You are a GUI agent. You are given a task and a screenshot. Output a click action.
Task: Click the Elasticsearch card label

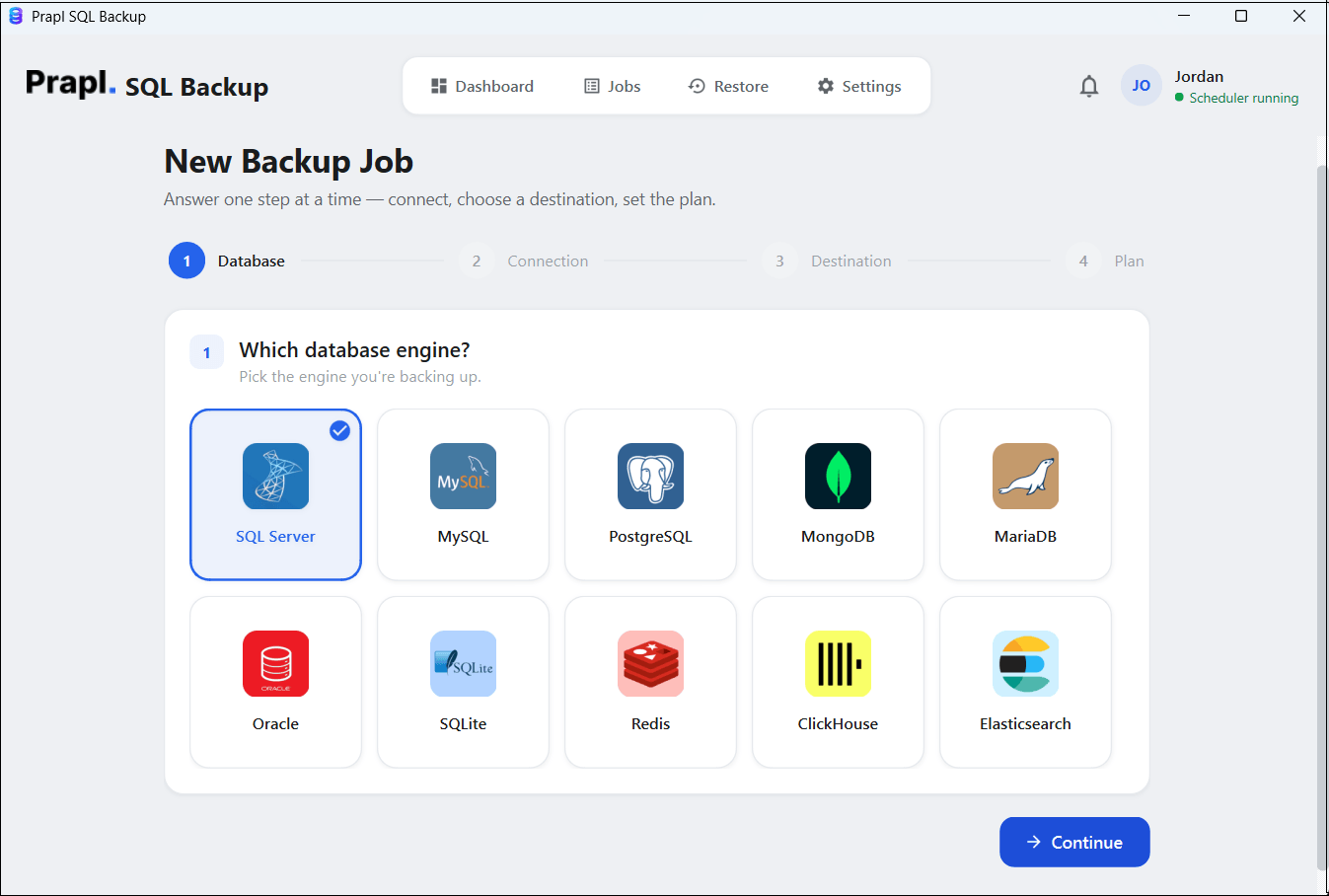[x=1025, y=724]
